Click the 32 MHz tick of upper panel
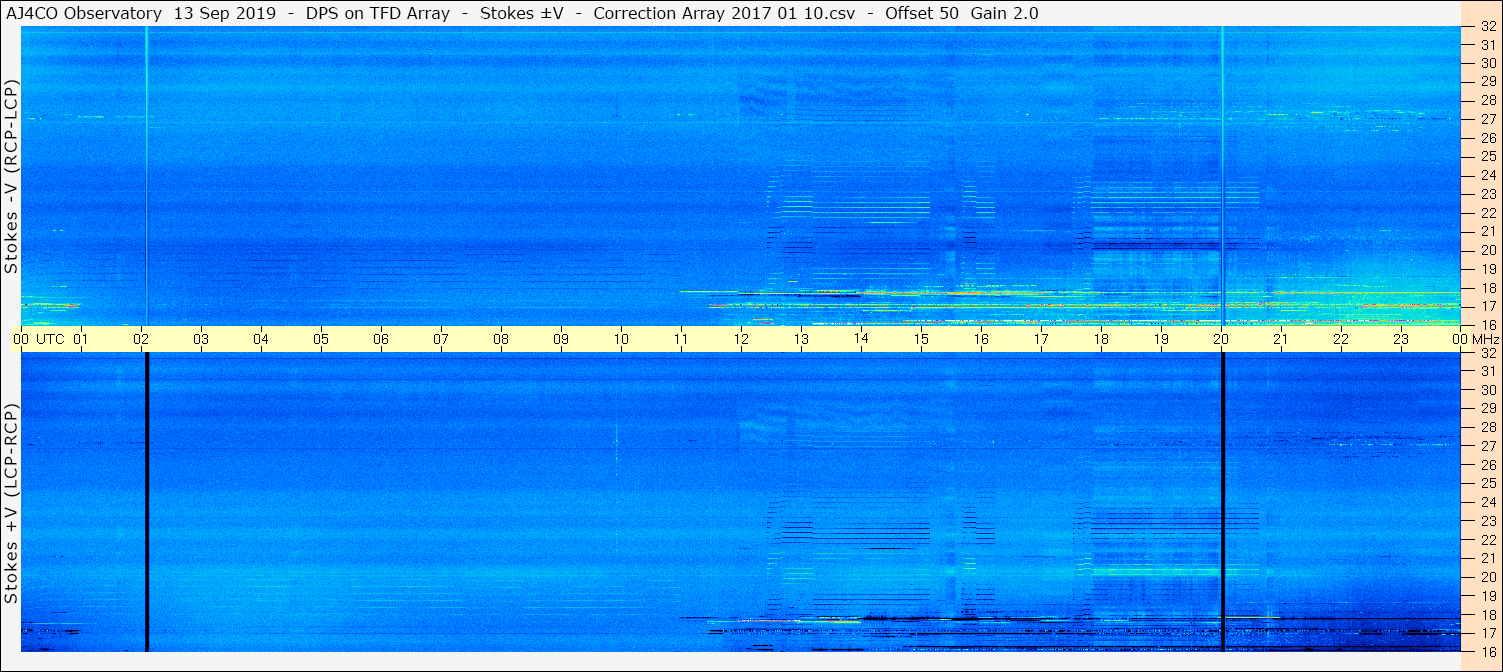This screenshot has width=1503, height=672. click(x=1487, y=26)
